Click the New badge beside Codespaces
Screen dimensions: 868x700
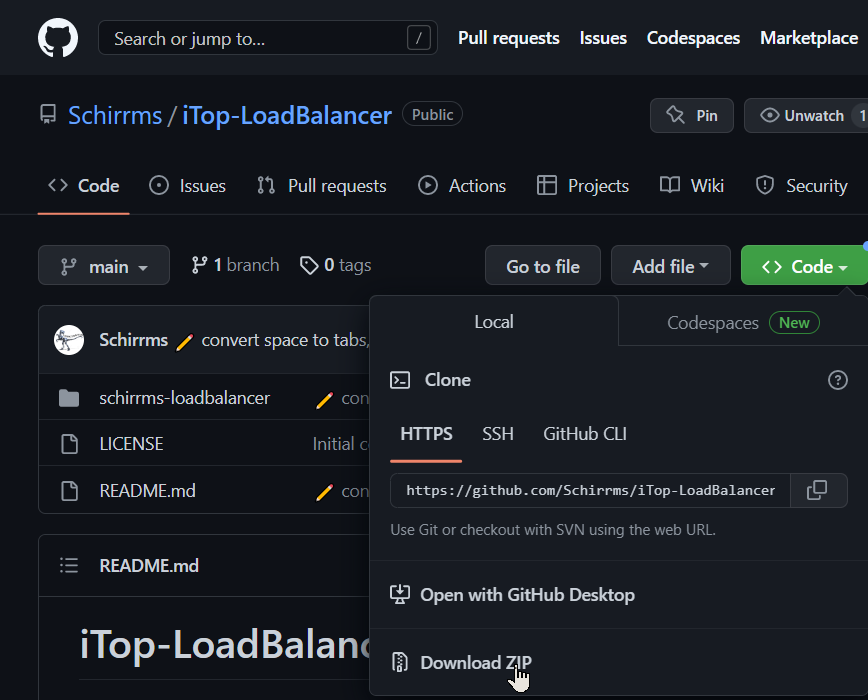tap(794, 323)
